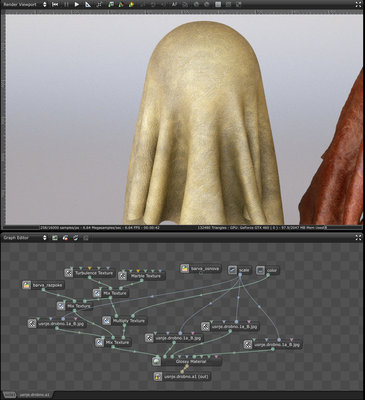Screen dimensions: 365x400
Task: Restart render with the rewind icon
Action: 55,5
